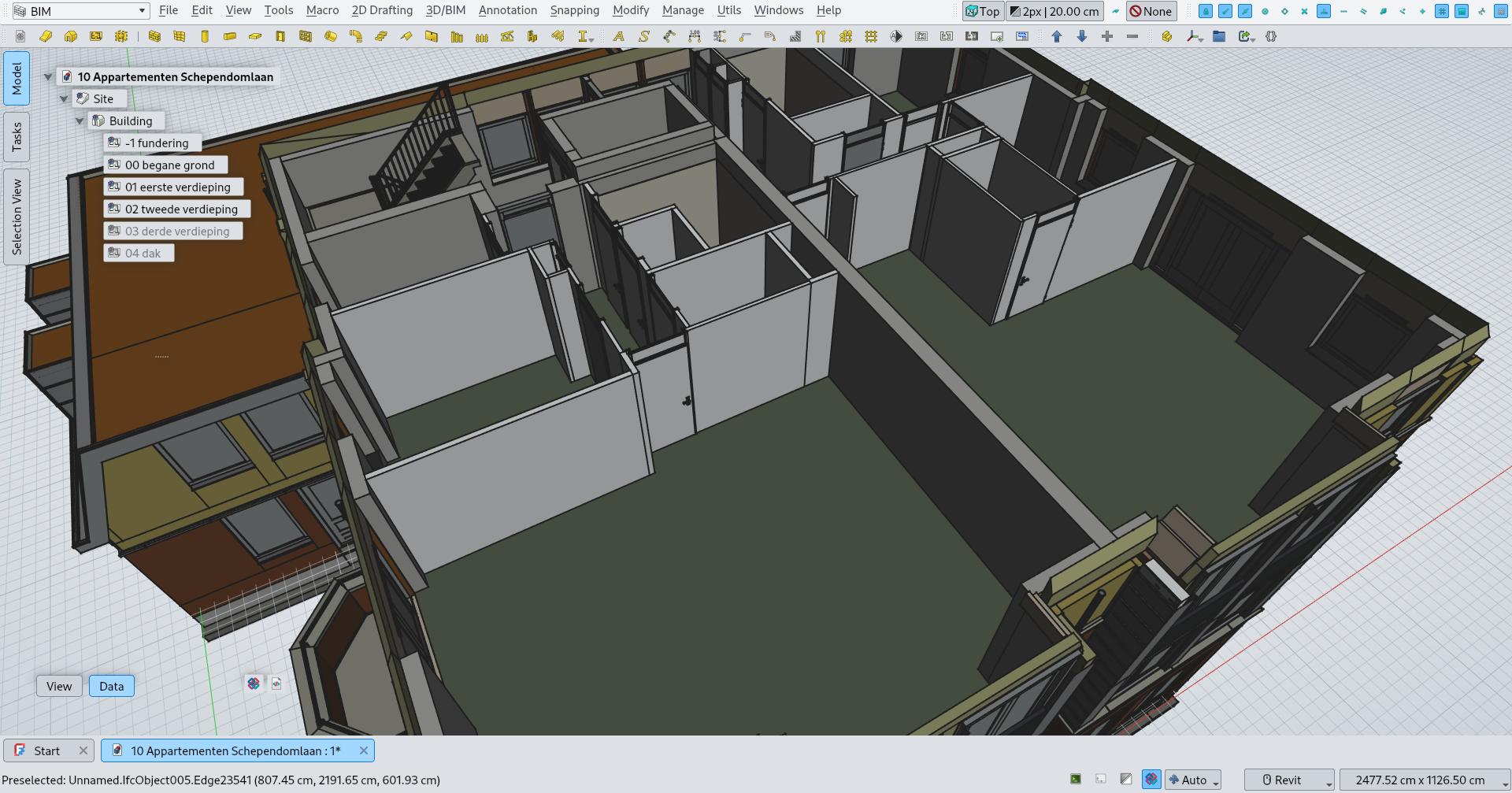Select the Wall tool
The height and width of the screenshot is (793, 1512).
click(x=154, y=36)
